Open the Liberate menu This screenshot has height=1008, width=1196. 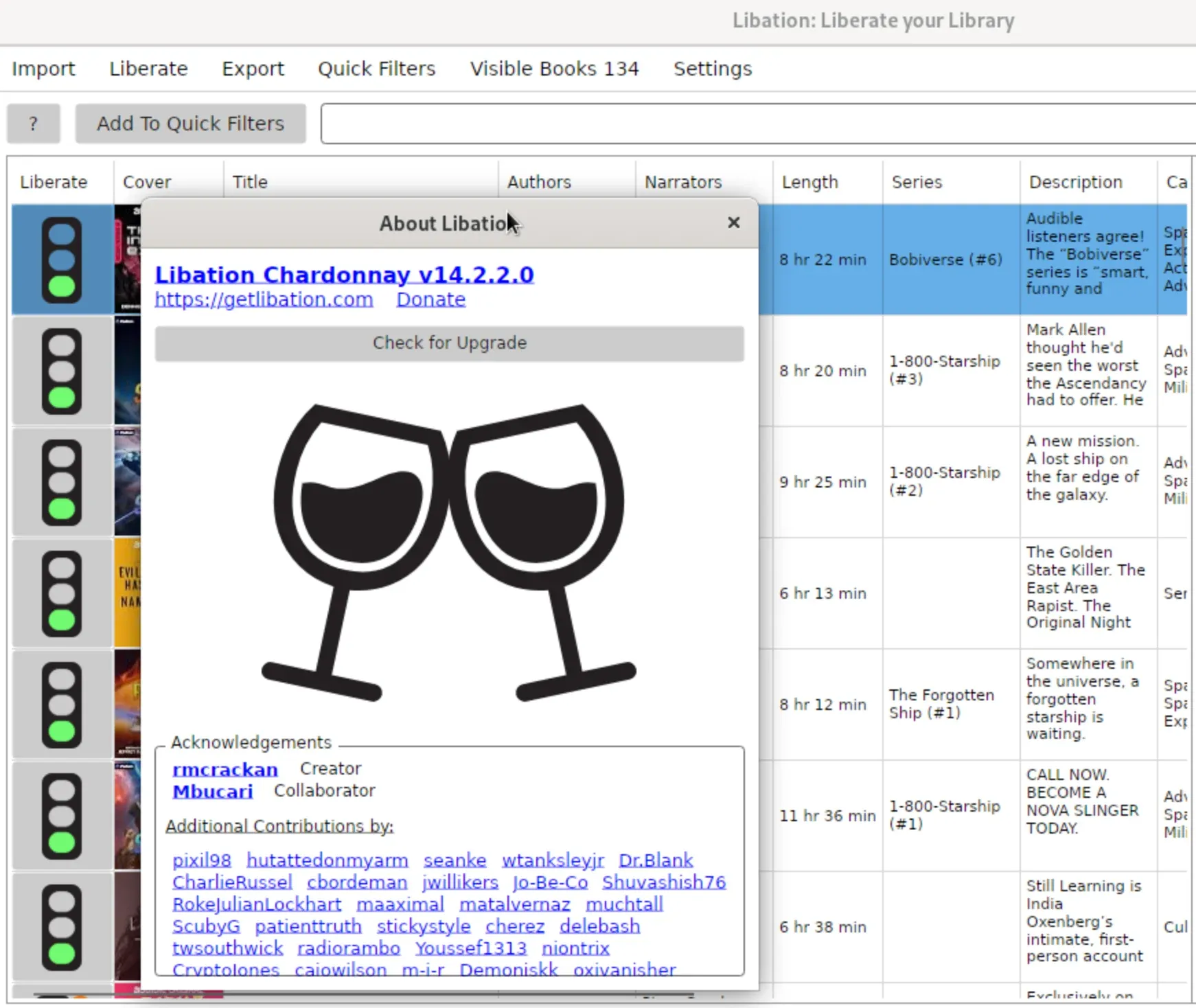click(x=148, y=69)
